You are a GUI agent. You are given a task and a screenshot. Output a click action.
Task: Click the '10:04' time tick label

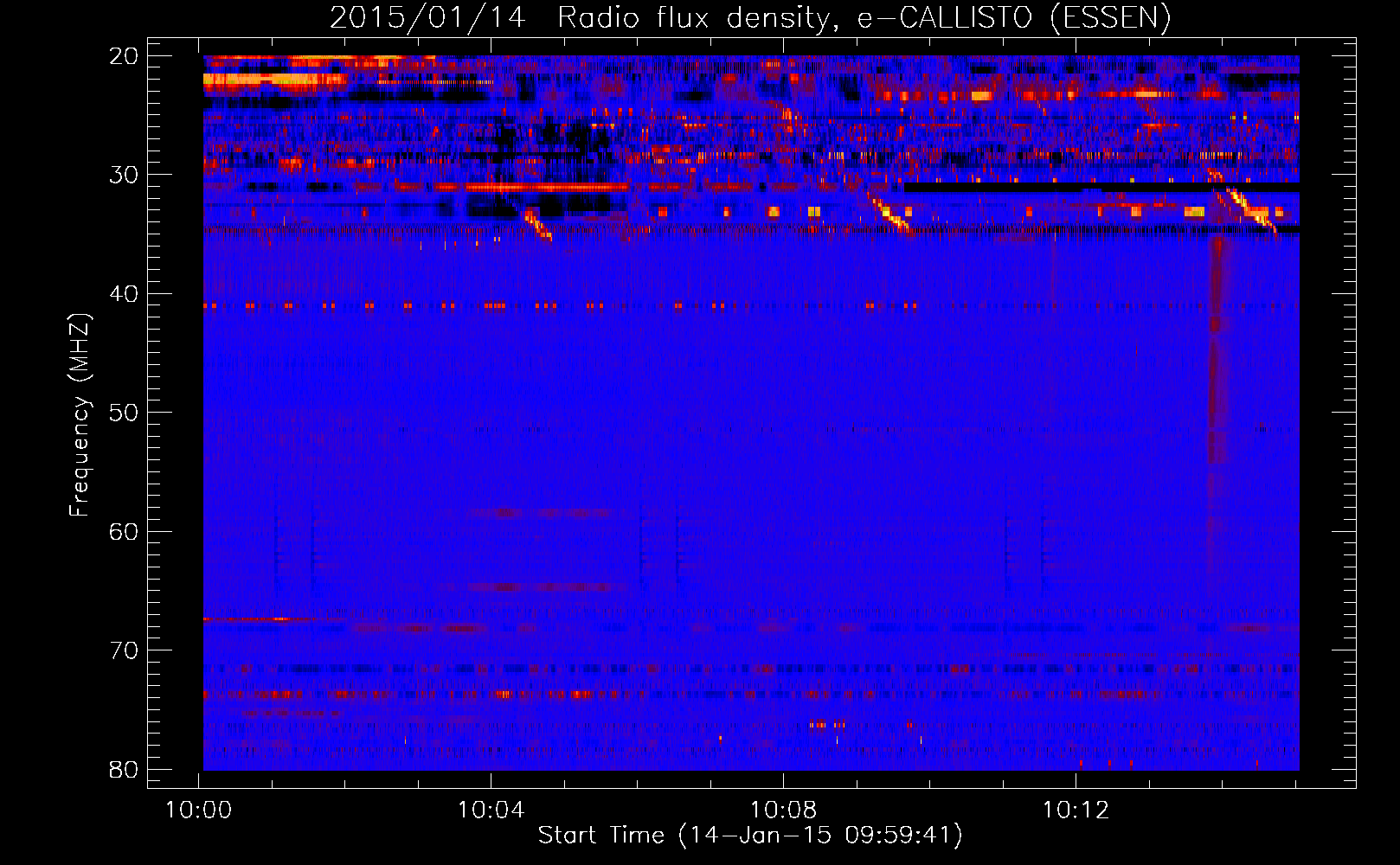point(491,811)
